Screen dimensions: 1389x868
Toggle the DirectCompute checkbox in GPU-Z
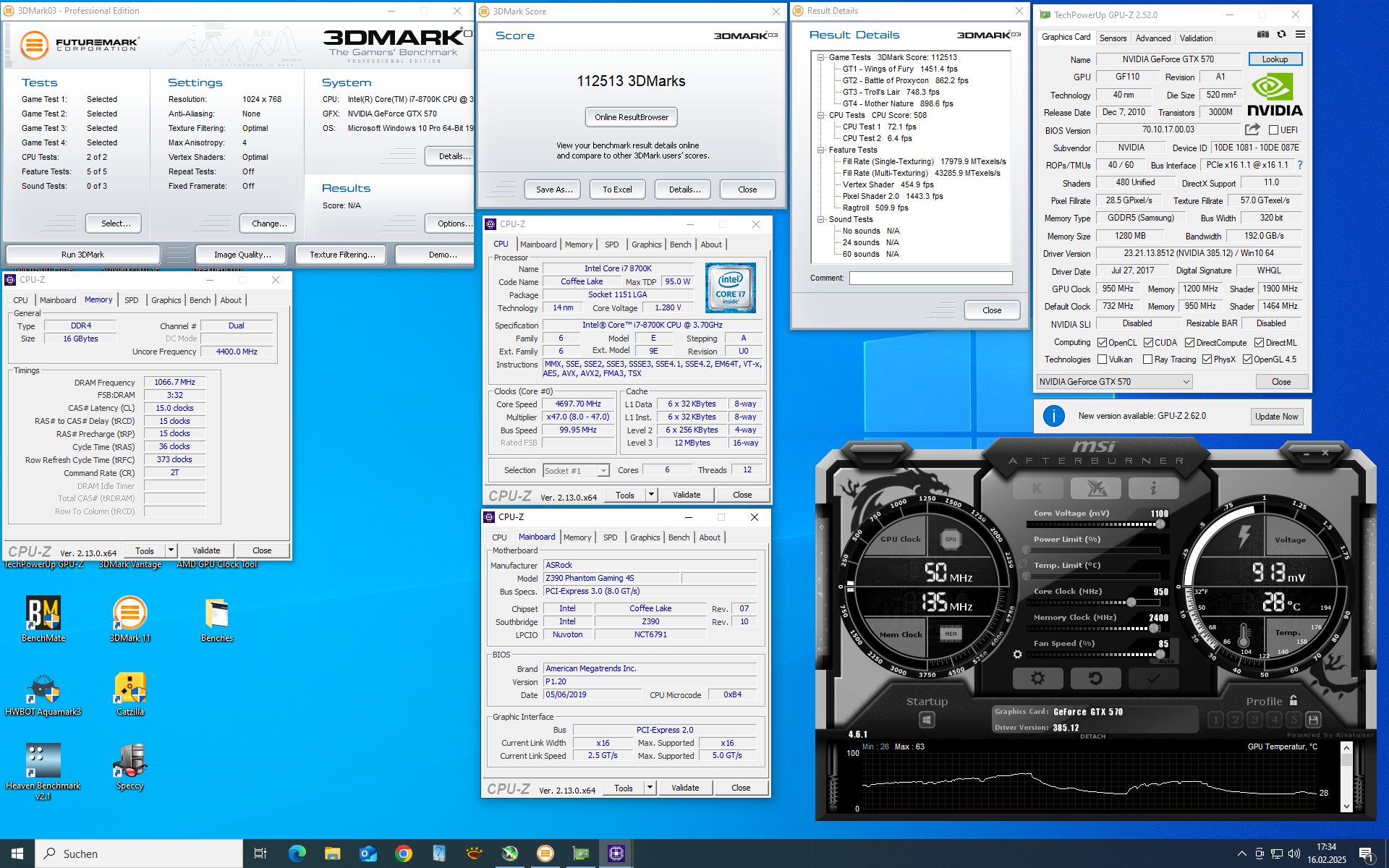pyautogui.click(x=1189, y=343)
